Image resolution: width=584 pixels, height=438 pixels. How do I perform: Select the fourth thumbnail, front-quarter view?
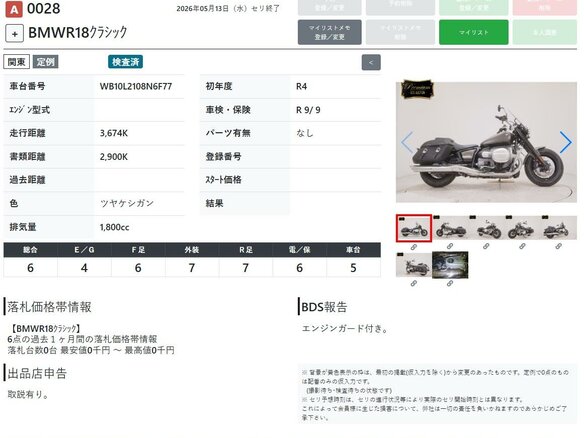point(522,228)
